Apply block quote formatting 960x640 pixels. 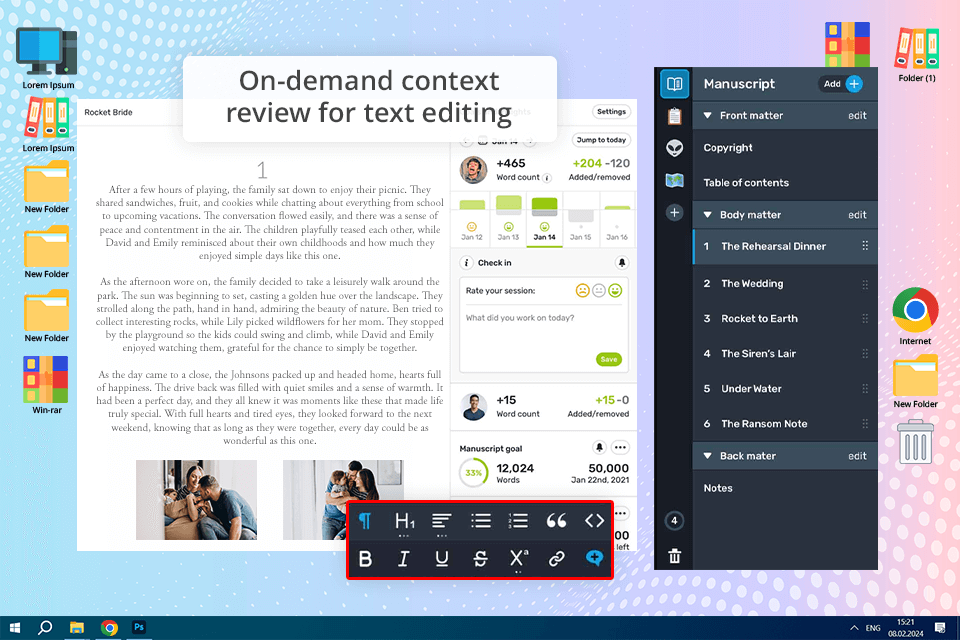pyautogui.click(x=556, y=521)
